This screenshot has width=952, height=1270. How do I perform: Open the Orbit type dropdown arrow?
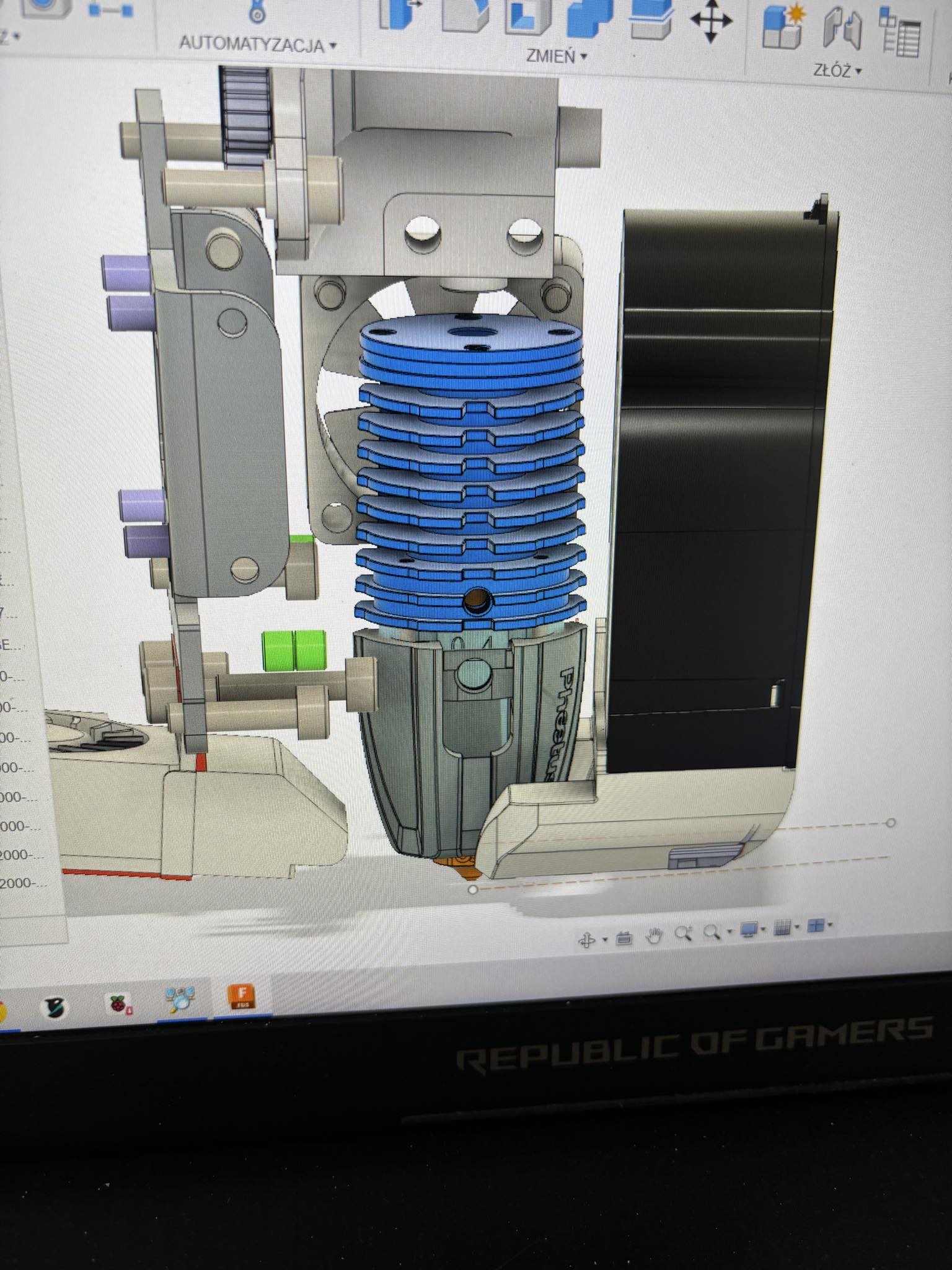click(x=604, y=940)
